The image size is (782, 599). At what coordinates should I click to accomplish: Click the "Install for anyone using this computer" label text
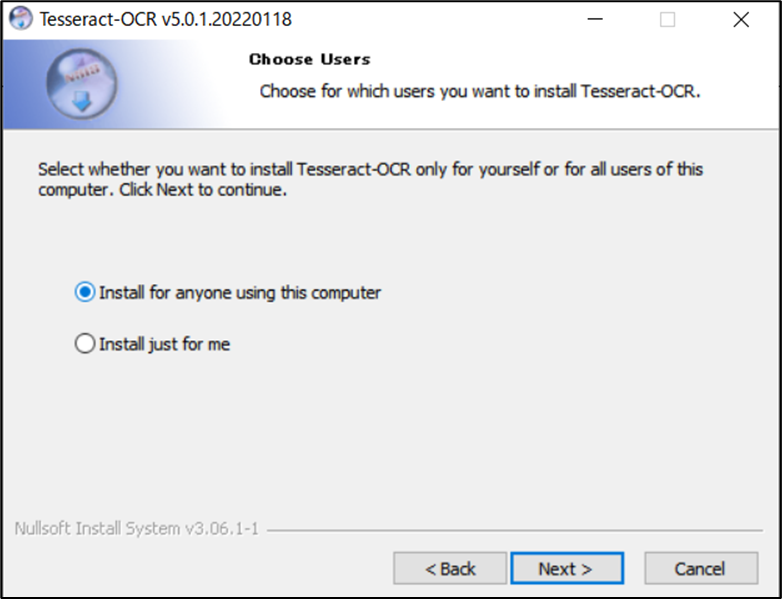point(240,293)
